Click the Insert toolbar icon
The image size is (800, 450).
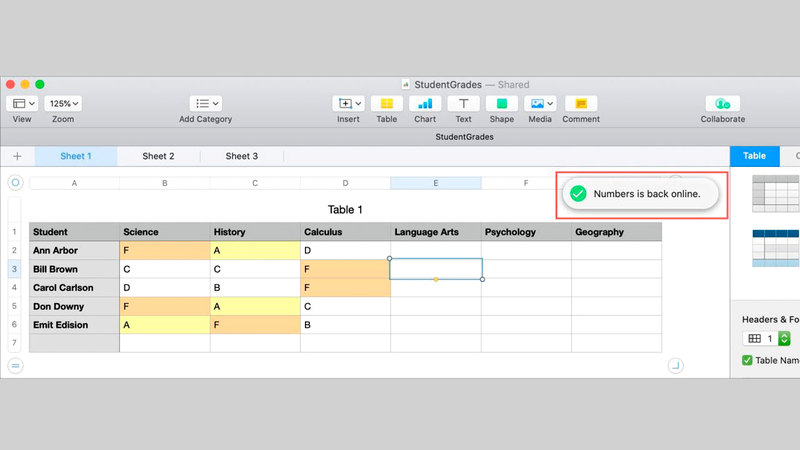[348, 103]
